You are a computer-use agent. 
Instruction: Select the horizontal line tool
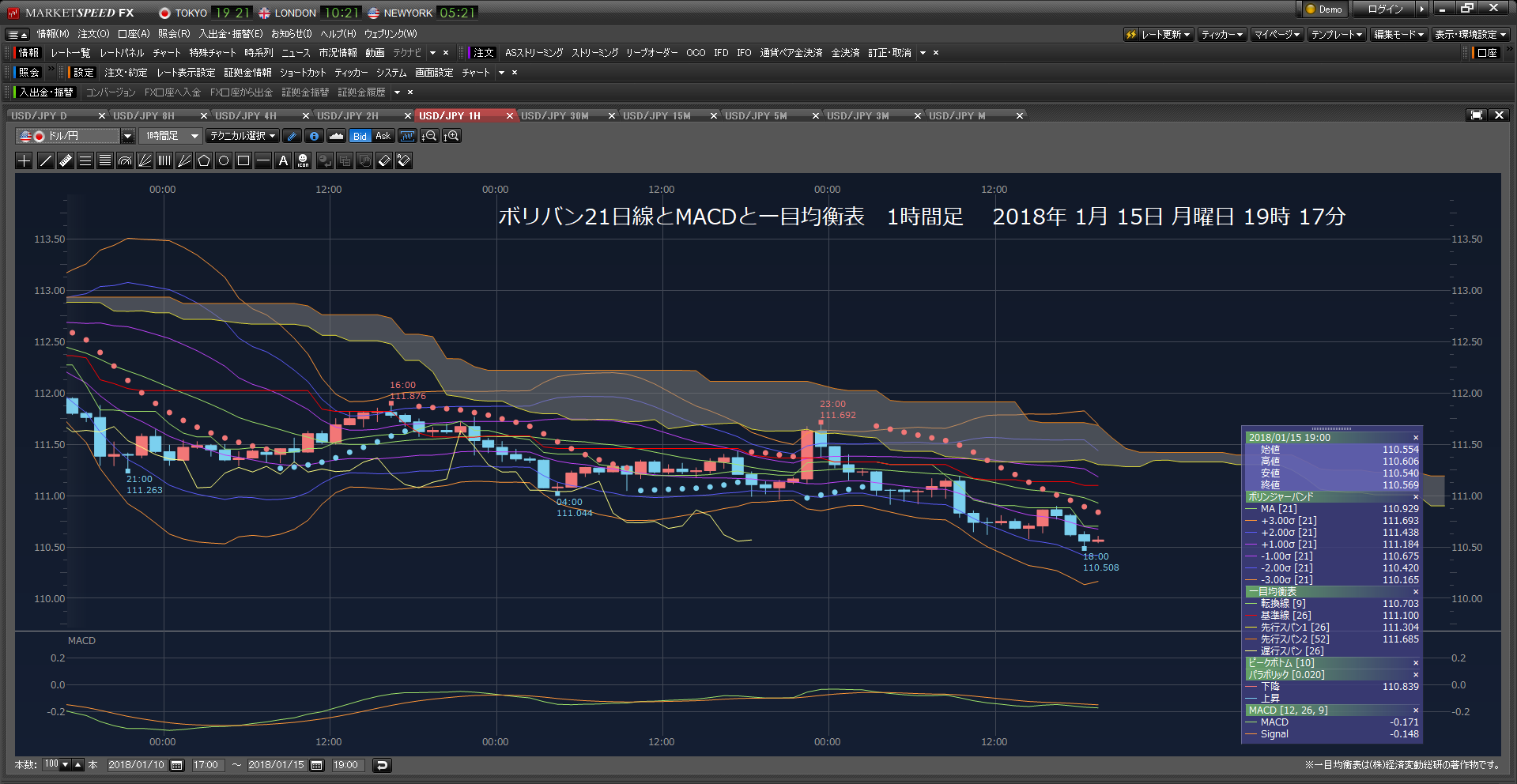[x=263, y=161]
